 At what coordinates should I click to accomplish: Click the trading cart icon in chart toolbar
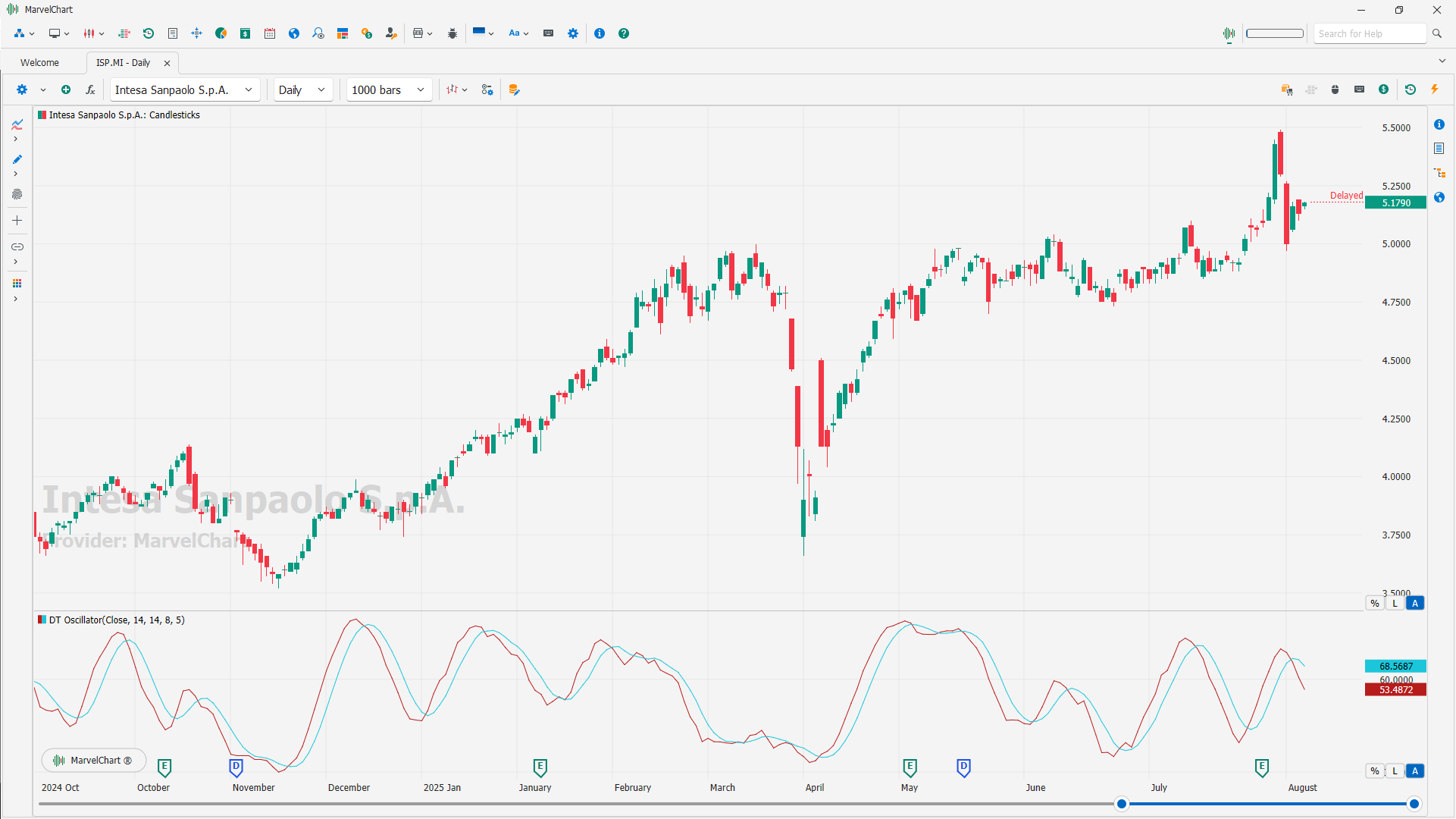pyautogui.click(x=1287, y=89)
